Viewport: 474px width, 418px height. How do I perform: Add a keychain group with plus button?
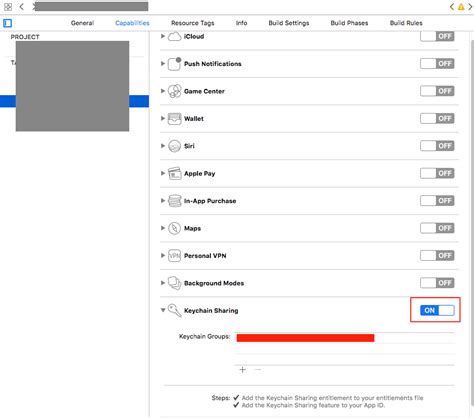click(x=242, y=370)
